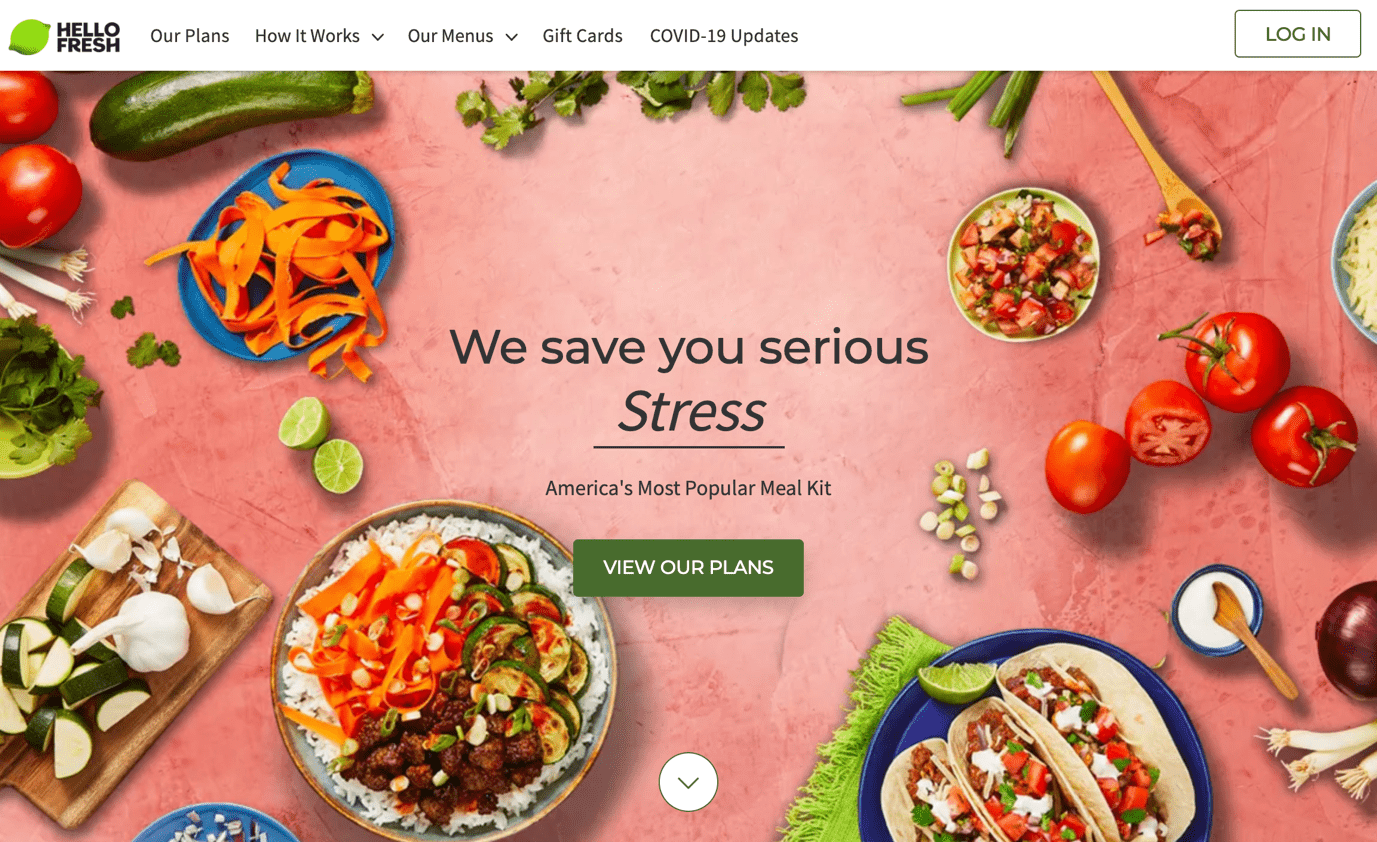Viewport: 1377px width, 842px height.
Task: View COVID-19 Updates link
Action: tap(724, 36)
